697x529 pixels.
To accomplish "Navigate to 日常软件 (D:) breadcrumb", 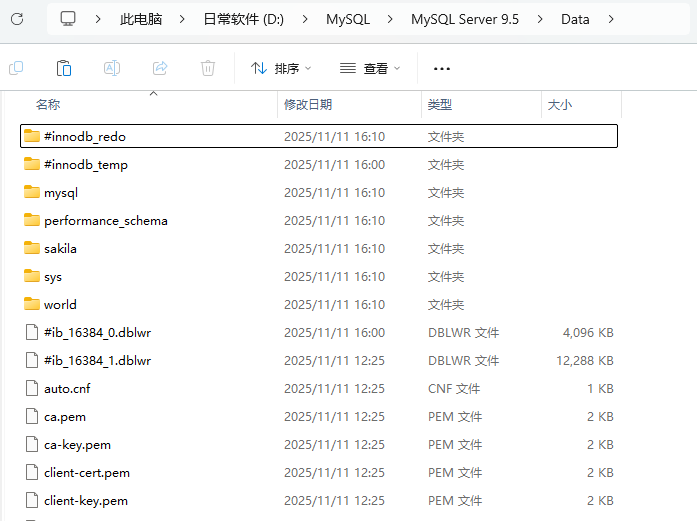I will [244, 19].
